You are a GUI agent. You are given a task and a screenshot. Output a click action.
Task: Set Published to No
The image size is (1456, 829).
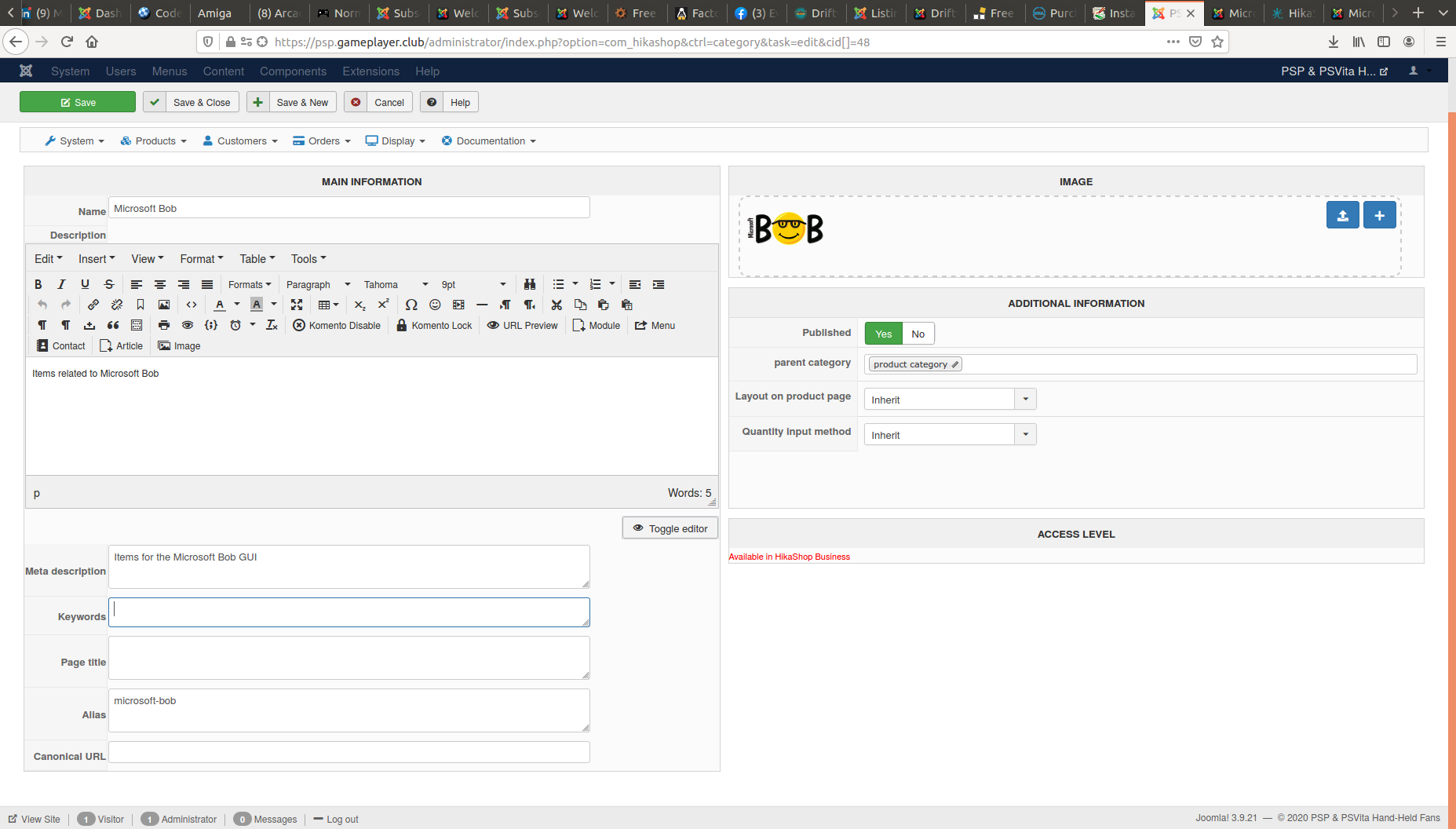(918, 334)
